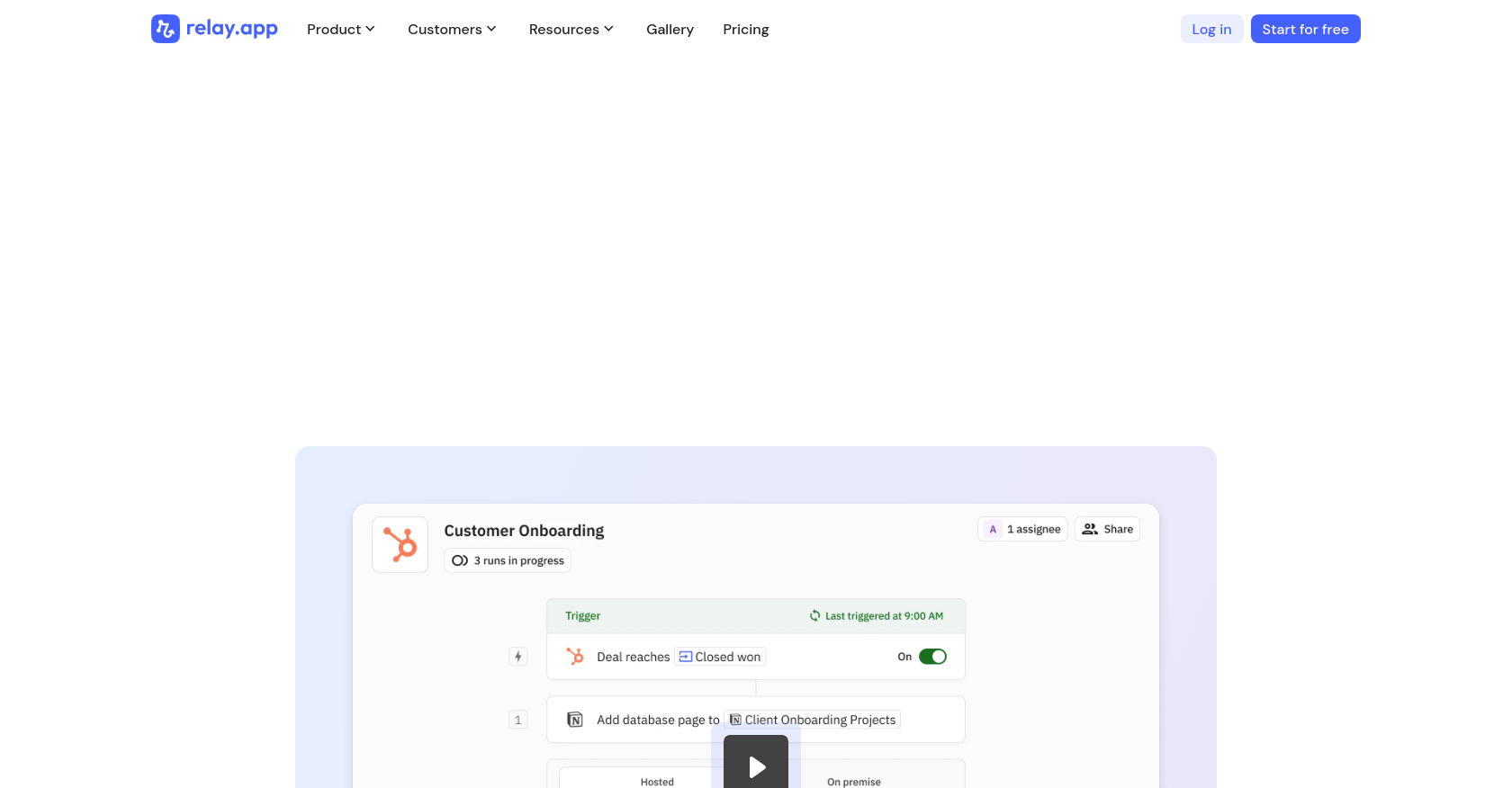Click the Last triggered refresh icon
Viewport: 1512px width, 788px height.
point(814,616)
